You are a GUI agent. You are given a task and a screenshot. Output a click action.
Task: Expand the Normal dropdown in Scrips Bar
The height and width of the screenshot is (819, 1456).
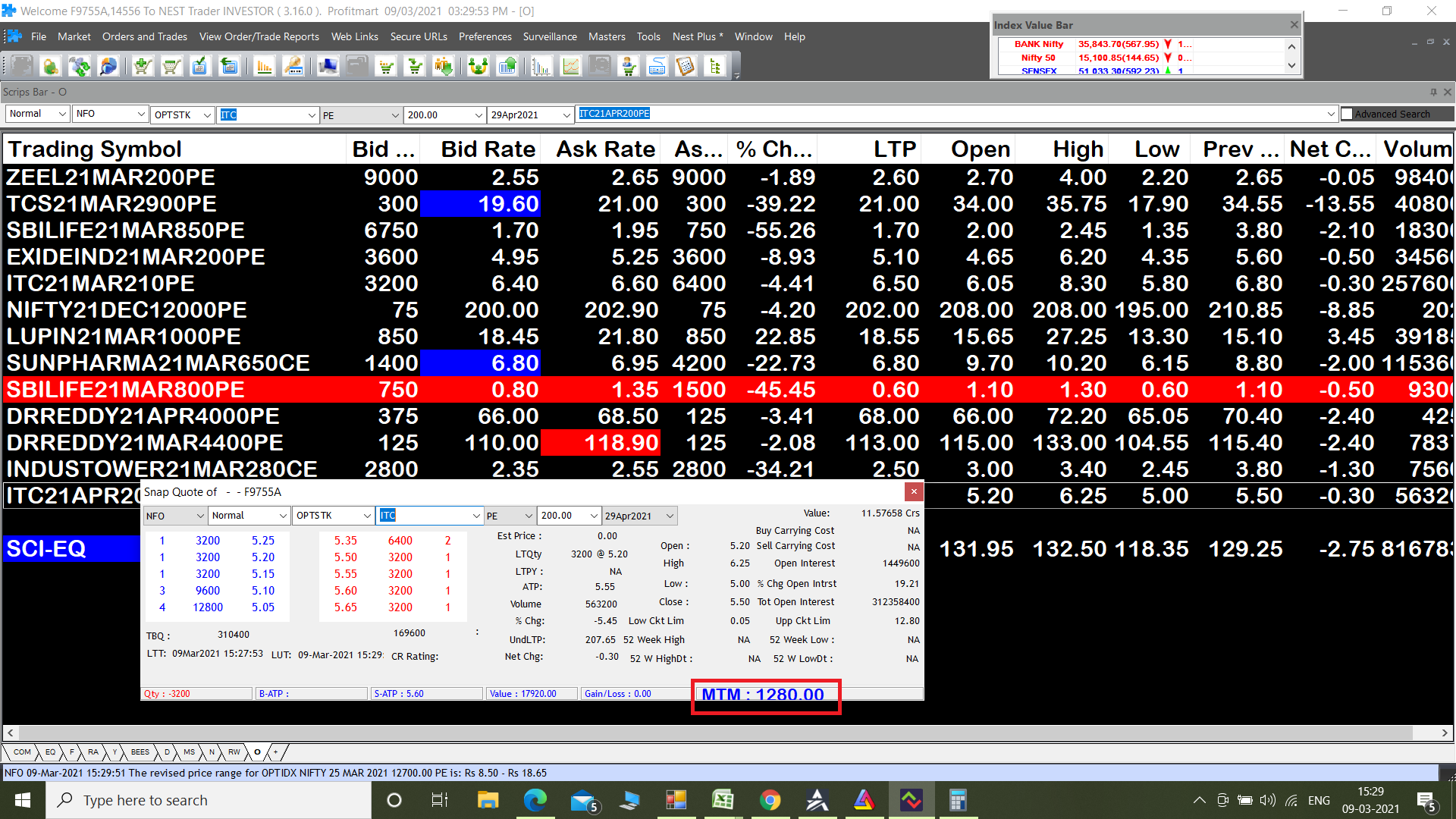62,114
